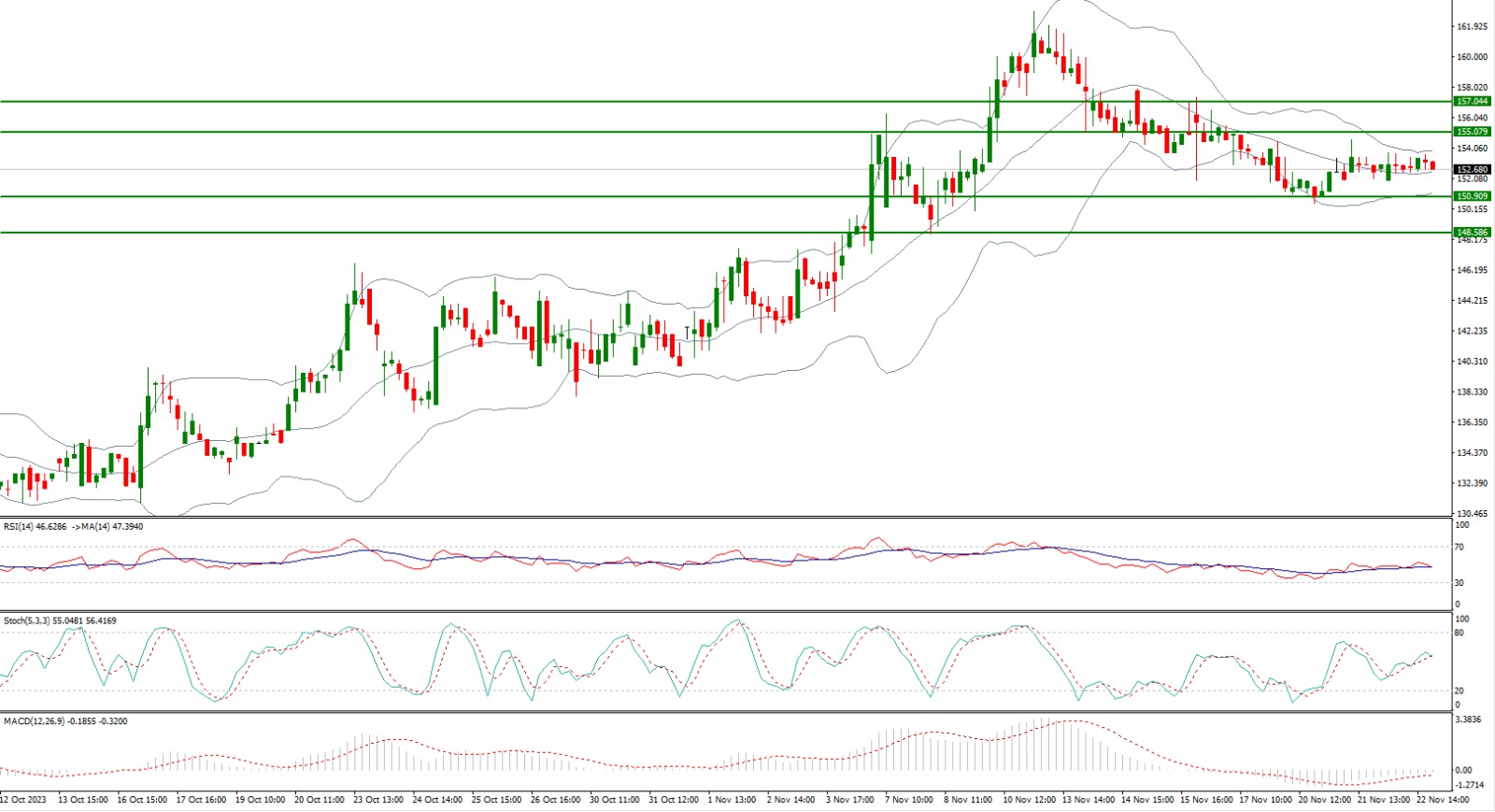Click the 70 level on RSI scale
The image size is (1495, 812).
click(1459, 548)
